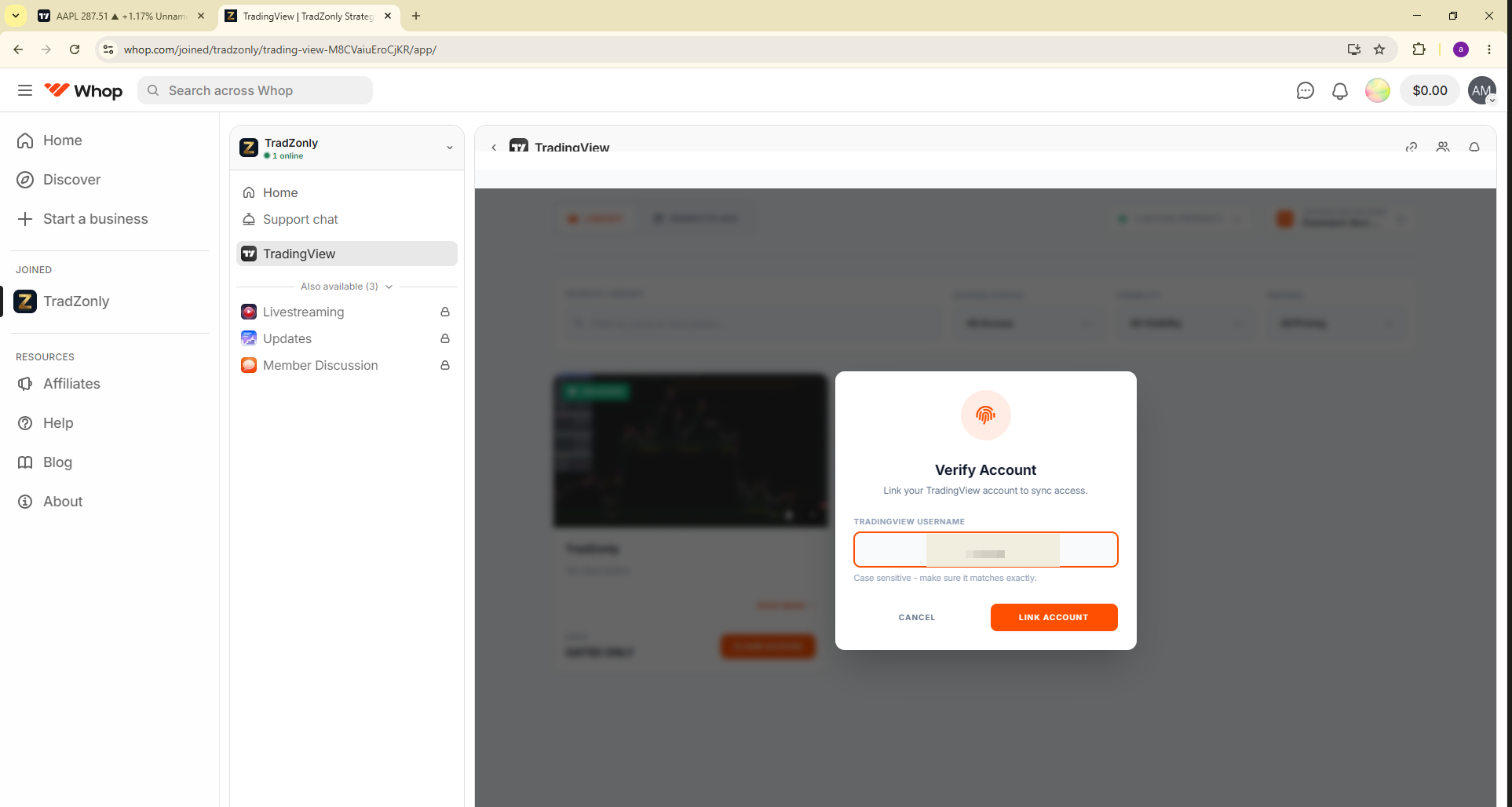Click the TradZonly logo in joined list

coord(25,301)
